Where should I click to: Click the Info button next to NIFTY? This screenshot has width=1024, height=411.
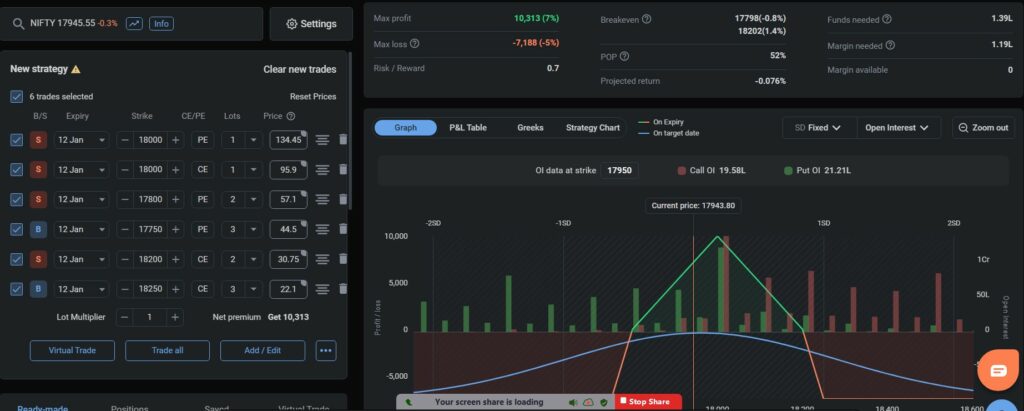161,24
